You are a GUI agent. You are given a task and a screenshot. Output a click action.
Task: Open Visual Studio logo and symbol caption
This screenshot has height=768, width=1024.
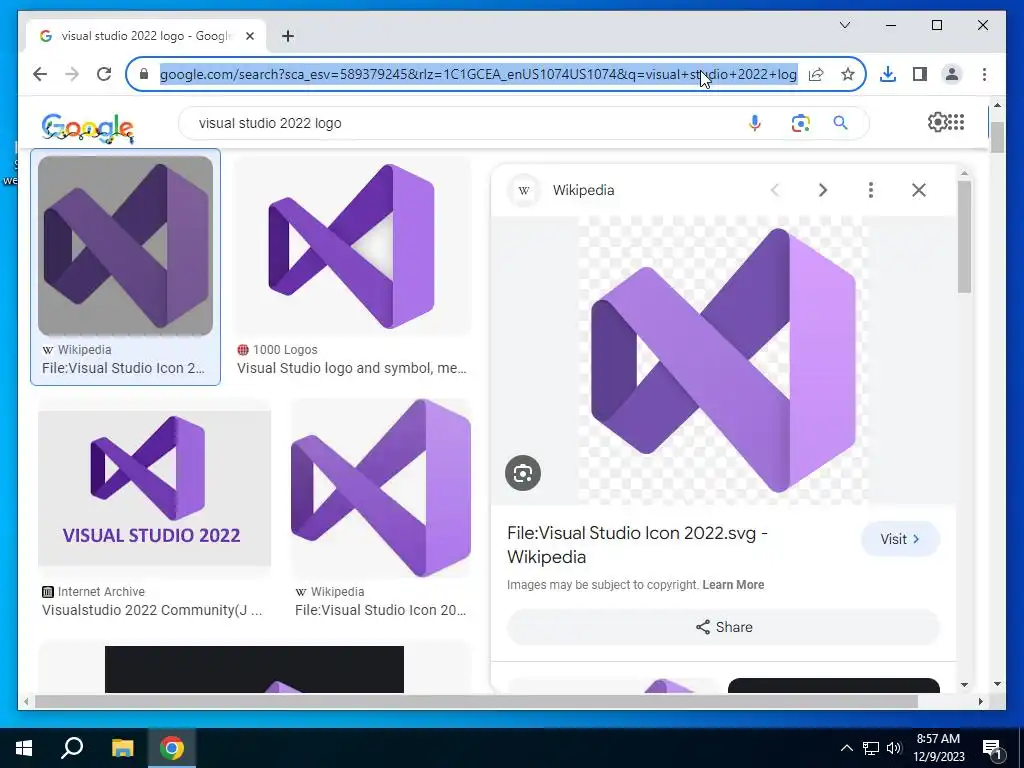point(351,368)
